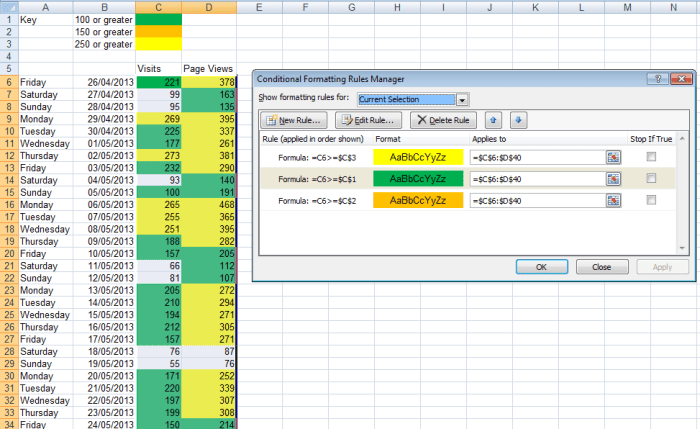The height and width of the screenshot is (429, 700).
Task: Enable Stop If True for =C6>=$C$2 rule
Action: coord(652,200)
